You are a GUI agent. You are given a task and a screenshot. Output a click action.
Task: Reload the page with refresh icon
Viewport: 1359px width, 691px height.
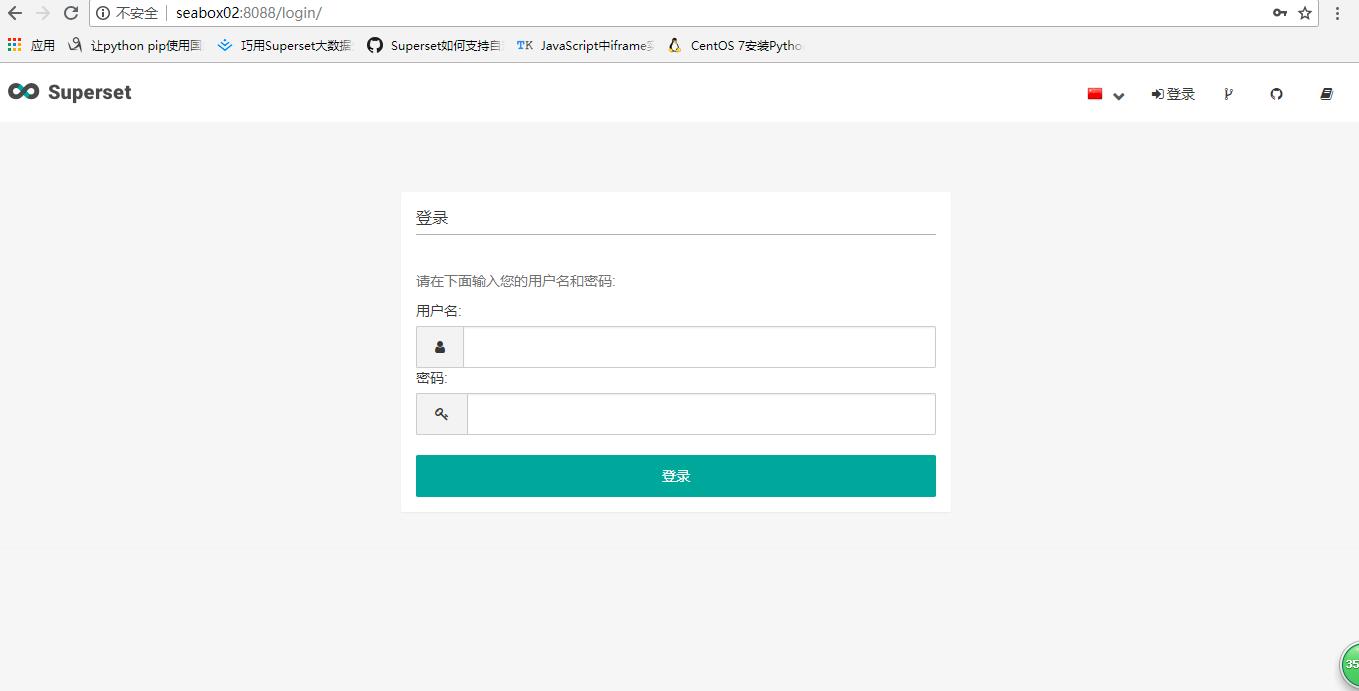click(71, 13)
